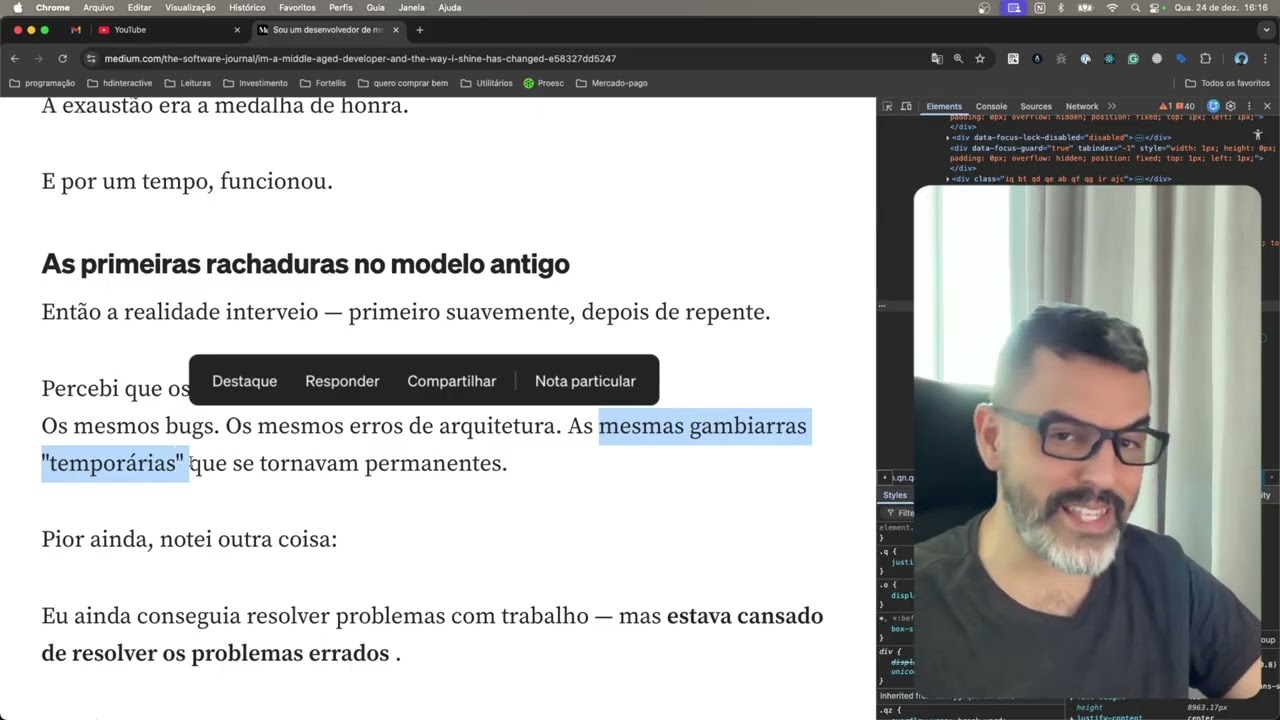Expand the div class="iq bt qd" node
This screenshot has width=1280, height=720.
948,179
